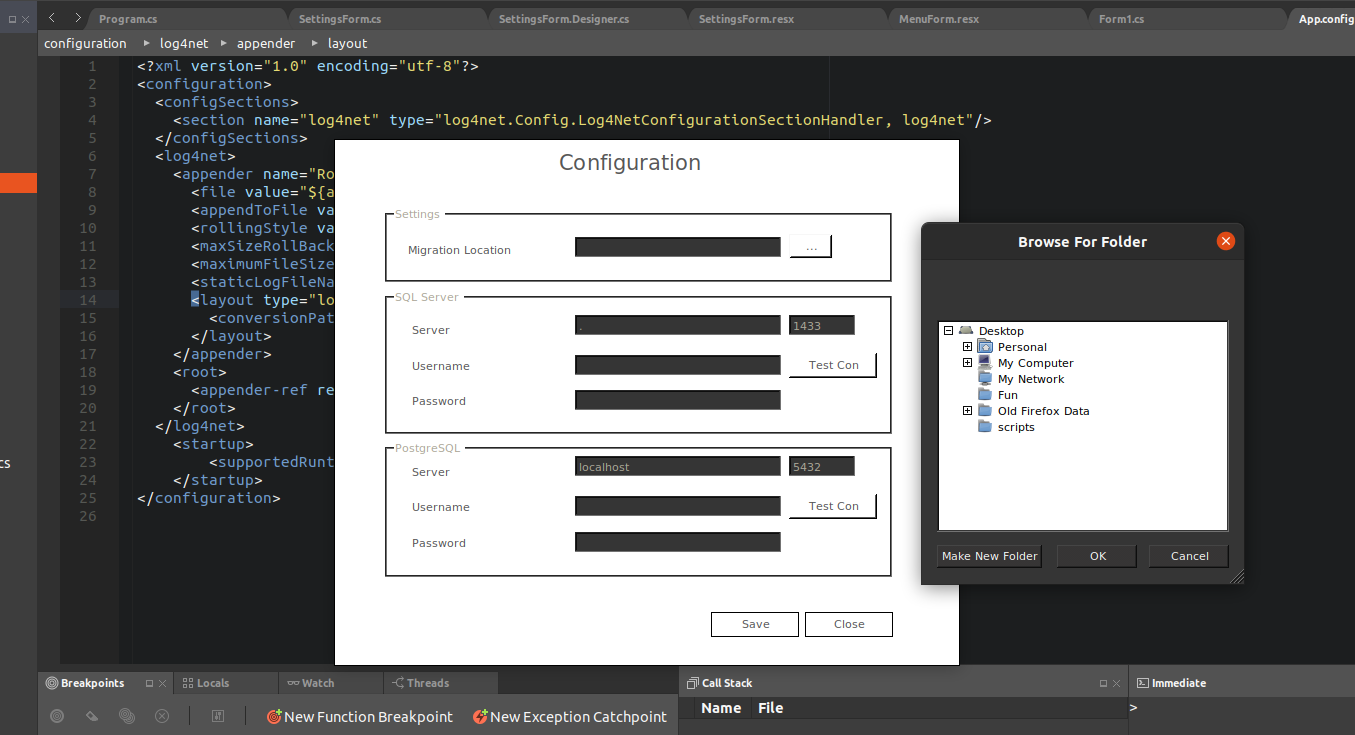The width and height of the screenshot is (1355, 735).
Task: Close the Browse For Folder dialog
Action: (x=1226, y=241)
